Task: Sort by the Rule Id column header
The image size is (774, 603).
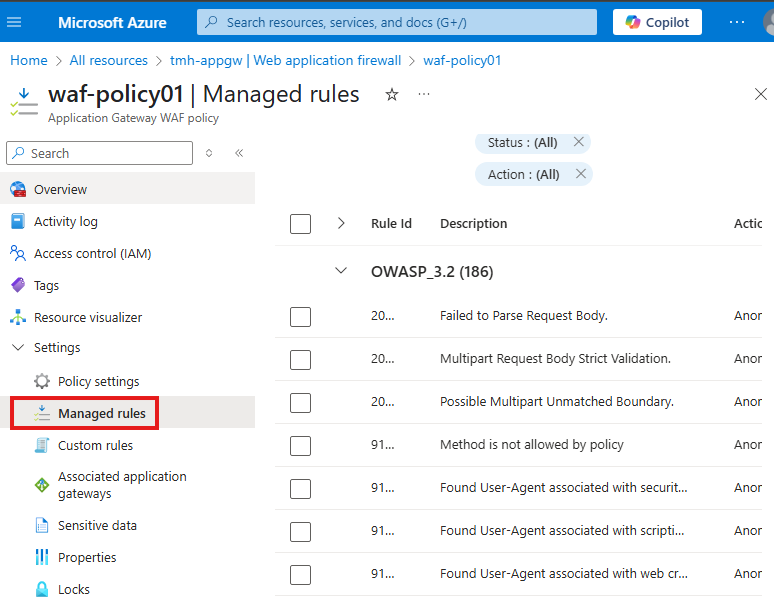Action: [x=391, y=224]
